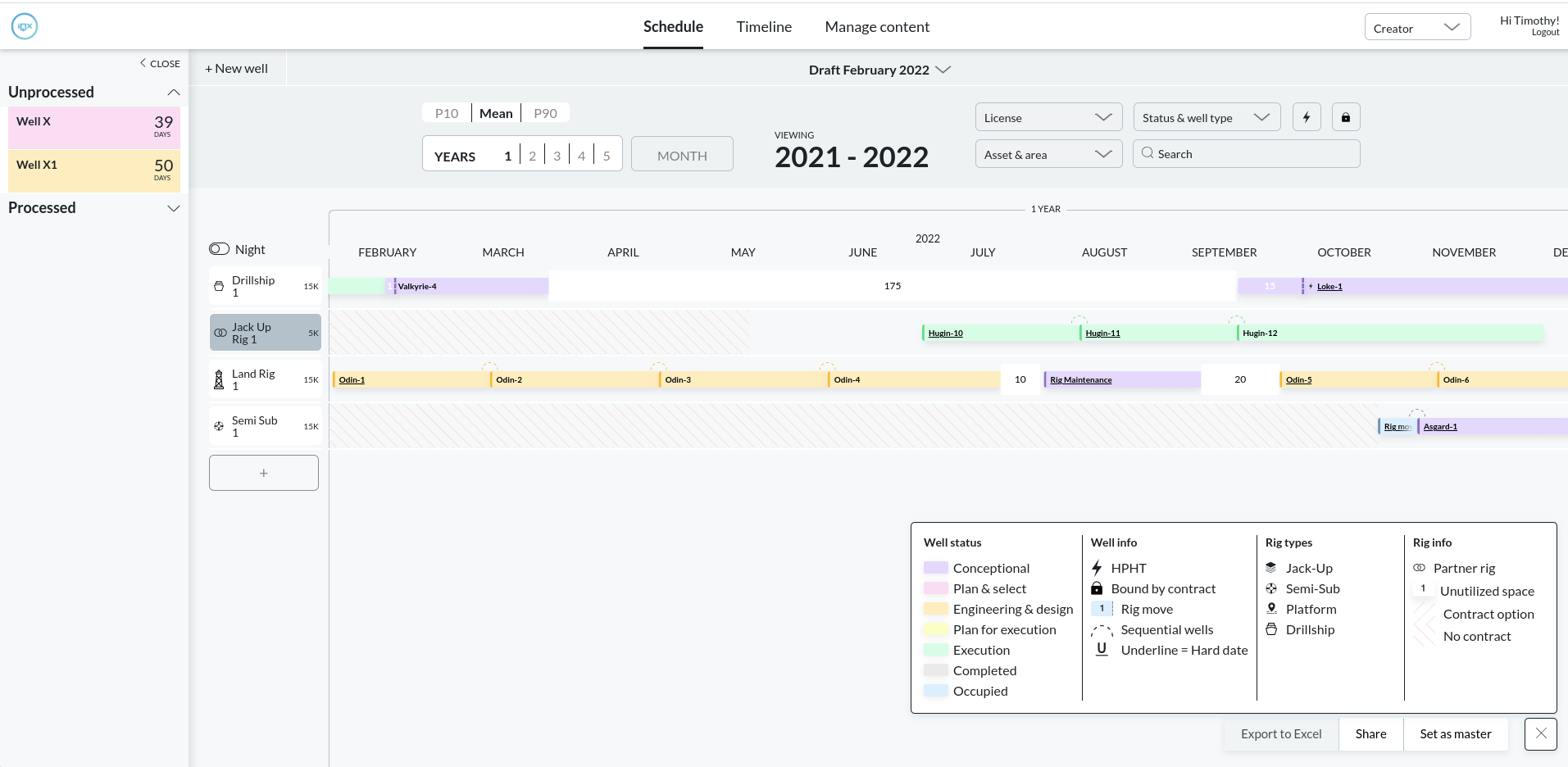Click the Set as master button

coord(1455,733)
